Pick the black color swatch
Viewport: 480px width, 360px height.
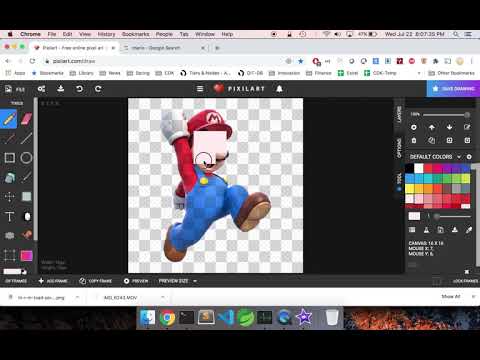pyautogui.click(x=409, y=168)
